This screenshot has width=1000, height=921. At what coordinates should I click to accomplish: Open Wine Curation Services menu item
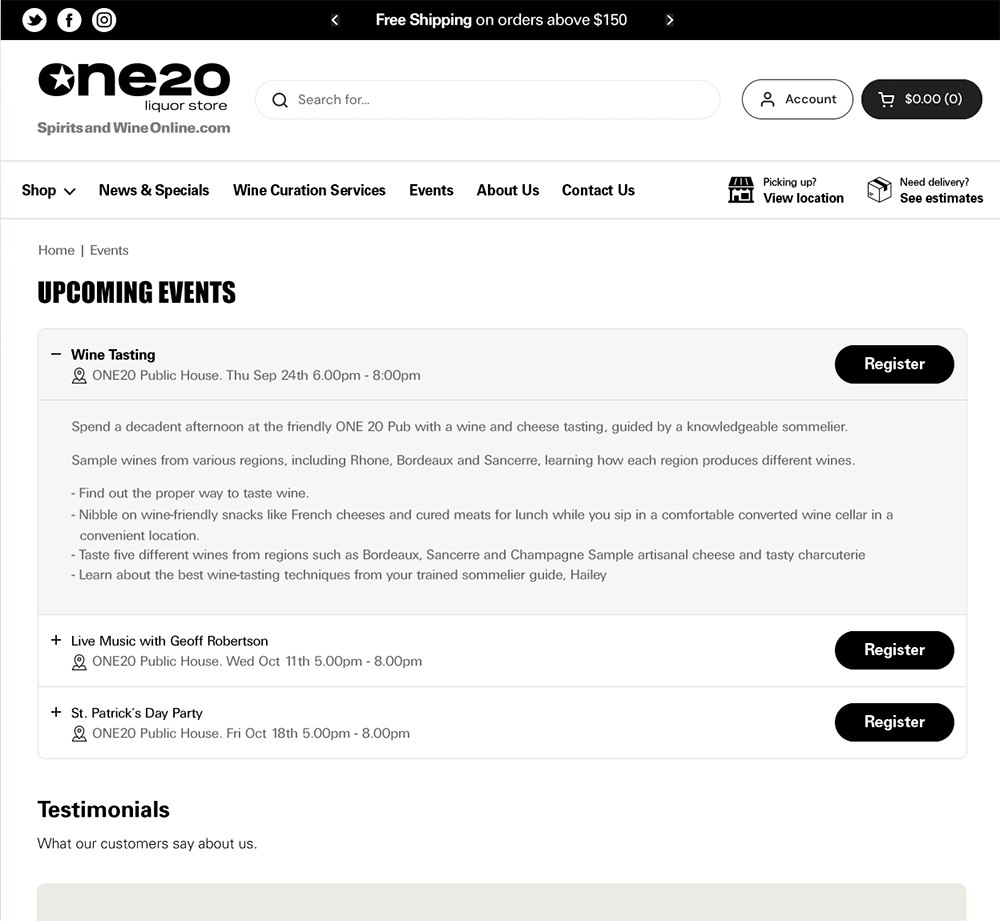tap(309, 190)
